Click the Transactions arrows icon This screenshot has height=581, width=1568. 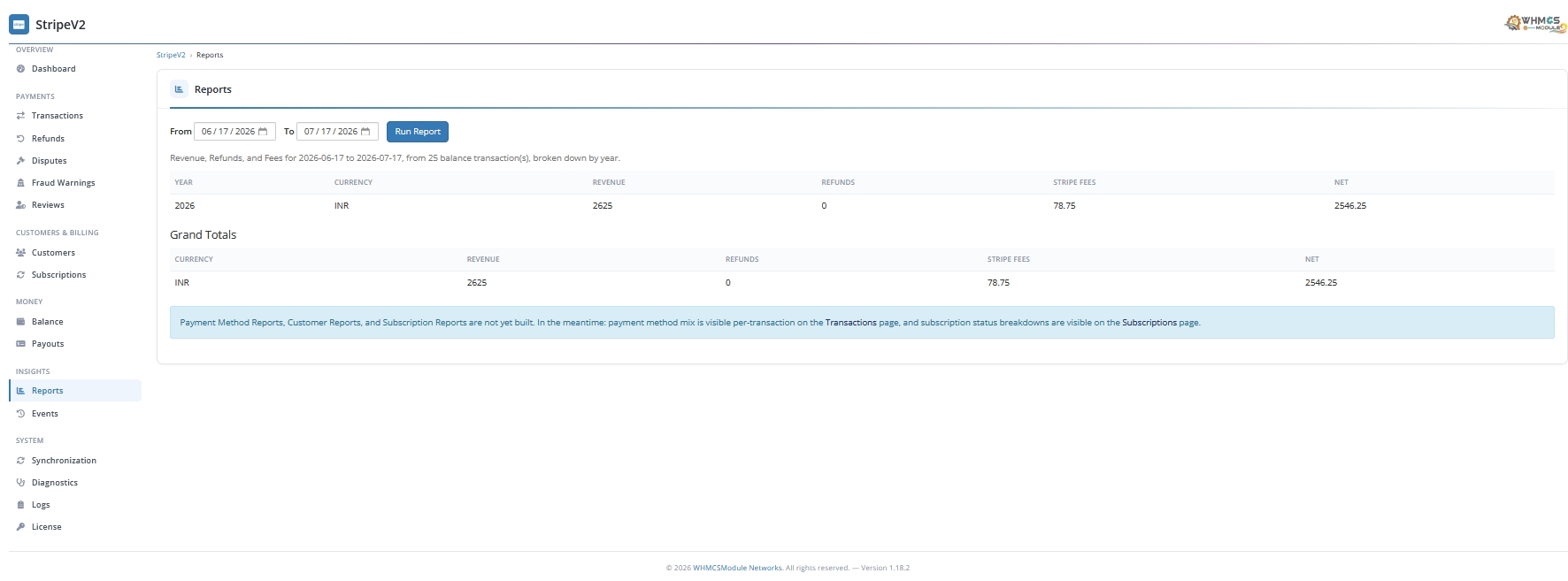[x=20, y=116]
